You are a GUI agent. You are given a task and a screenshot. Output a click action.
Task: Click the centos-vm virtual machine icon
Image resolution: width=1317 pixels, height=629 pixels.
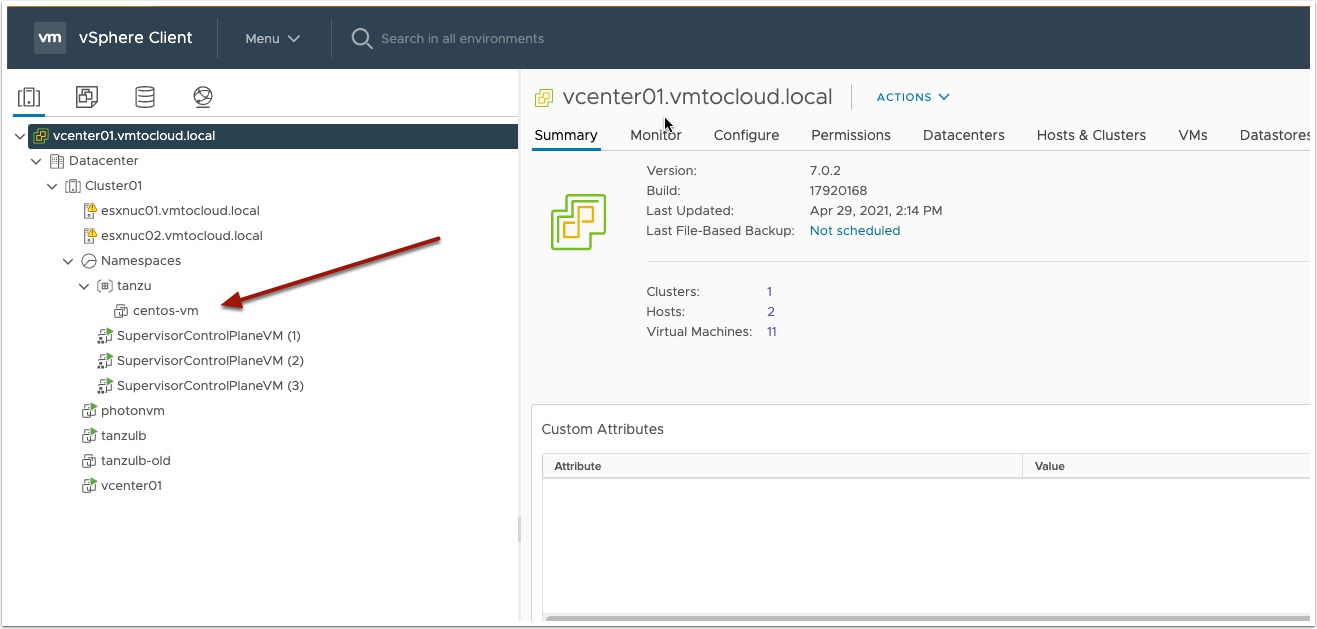[x=121, y=311]
